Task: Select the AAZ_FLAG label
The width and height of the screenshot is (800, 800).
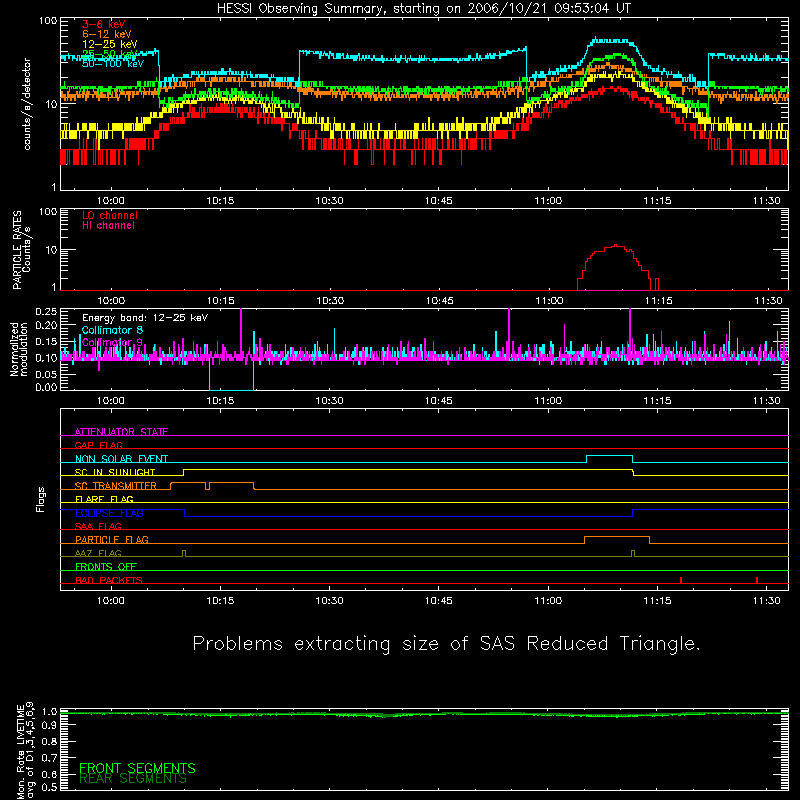Action: point(98,553)
